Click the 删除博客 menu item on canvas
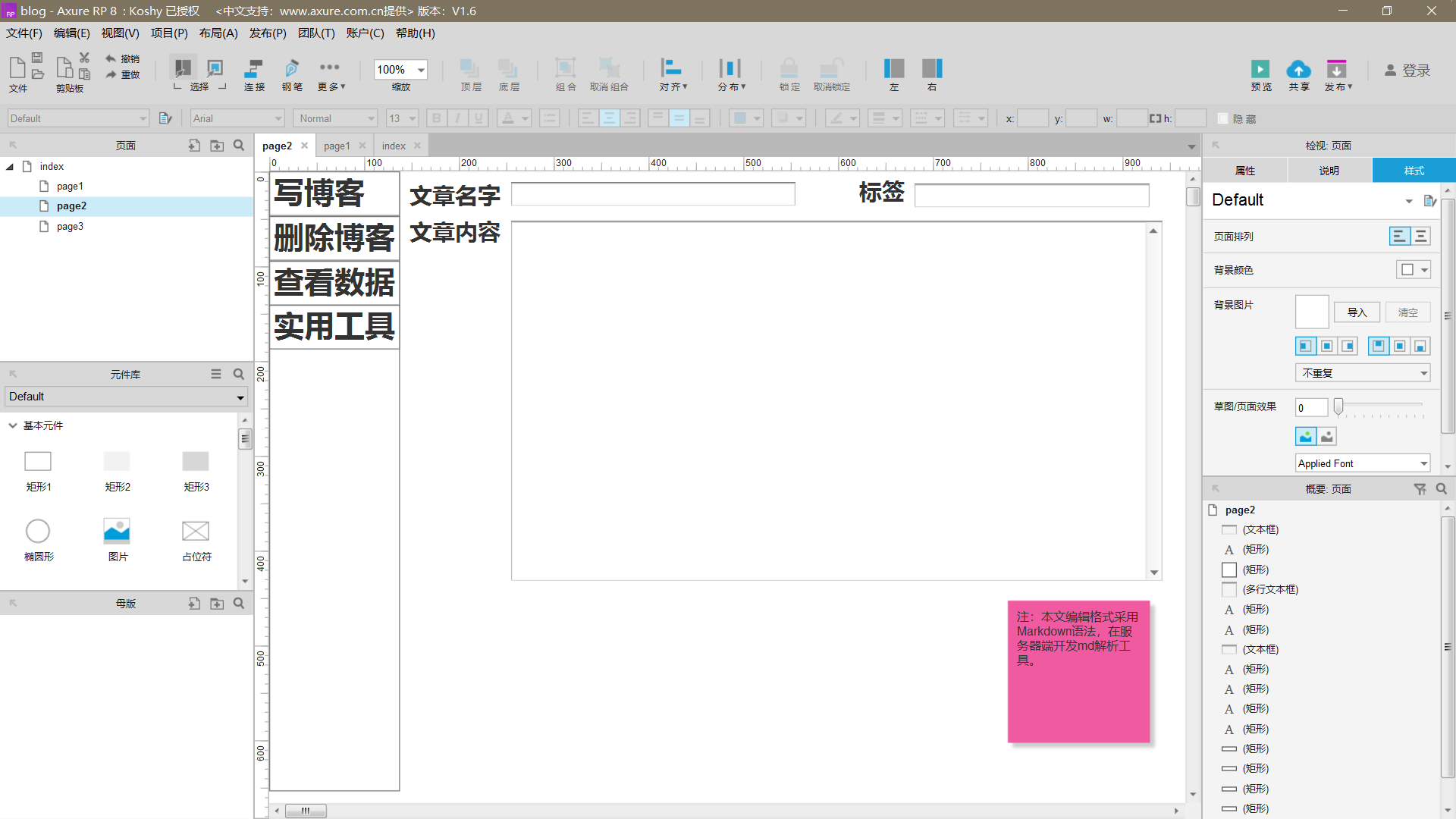Image resolution: width=1456 pixels, height=819 pixels. click(334, 238)
